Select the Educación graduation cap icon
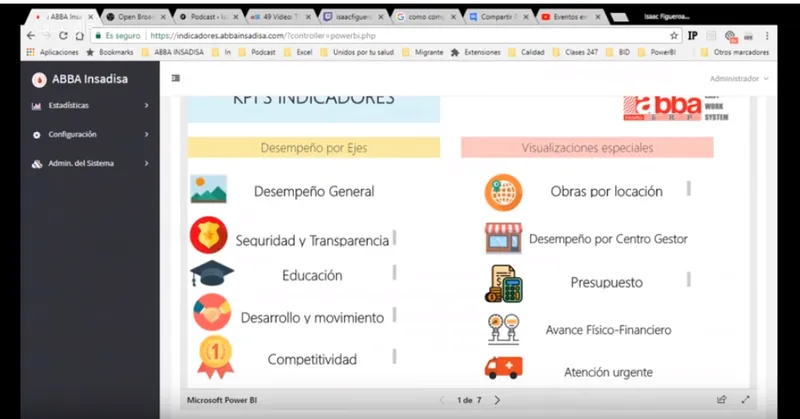800x419 pixels. [211, 274]
